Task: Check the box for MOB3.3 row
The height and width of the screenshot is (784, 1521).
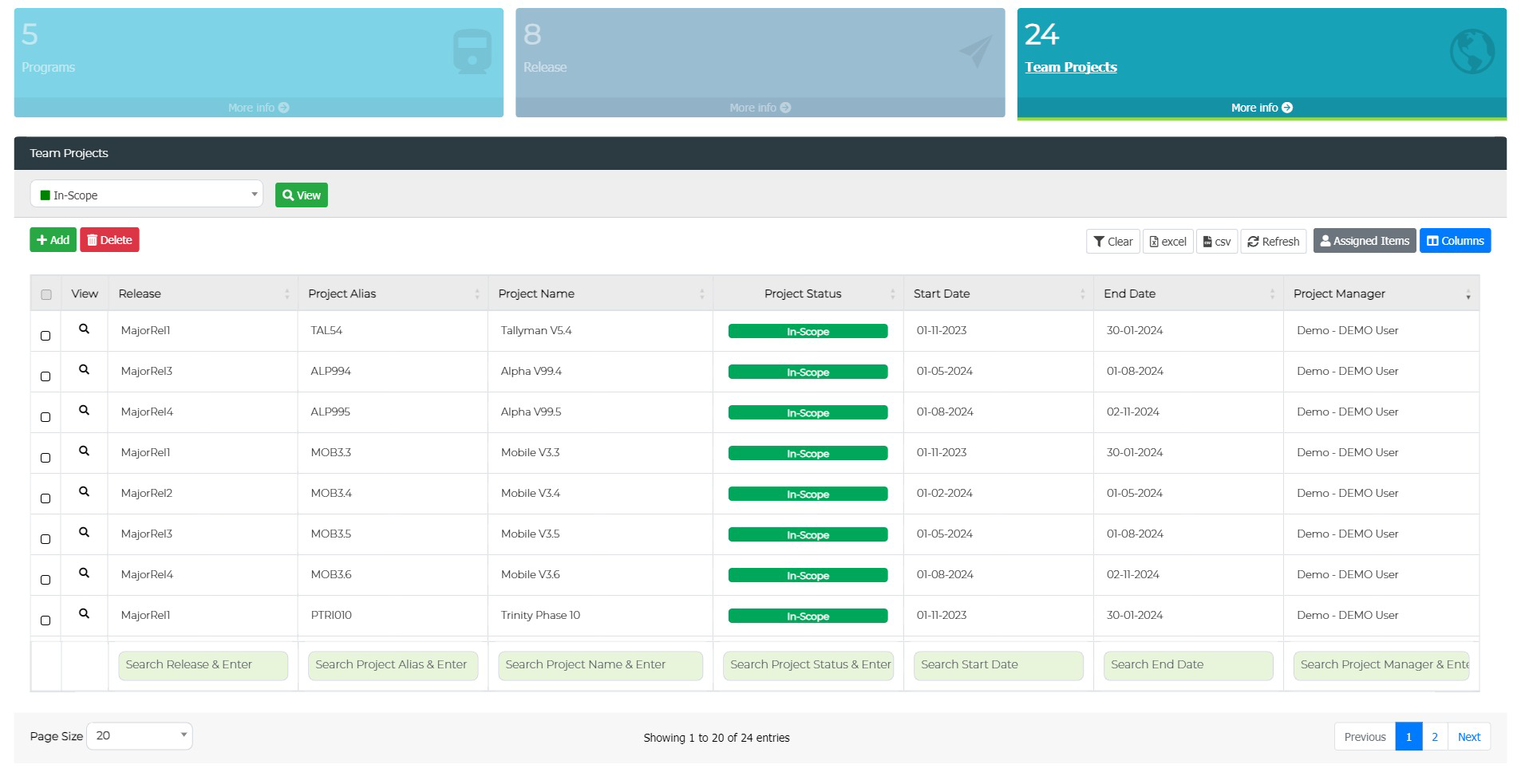Action: click(45, 458)
